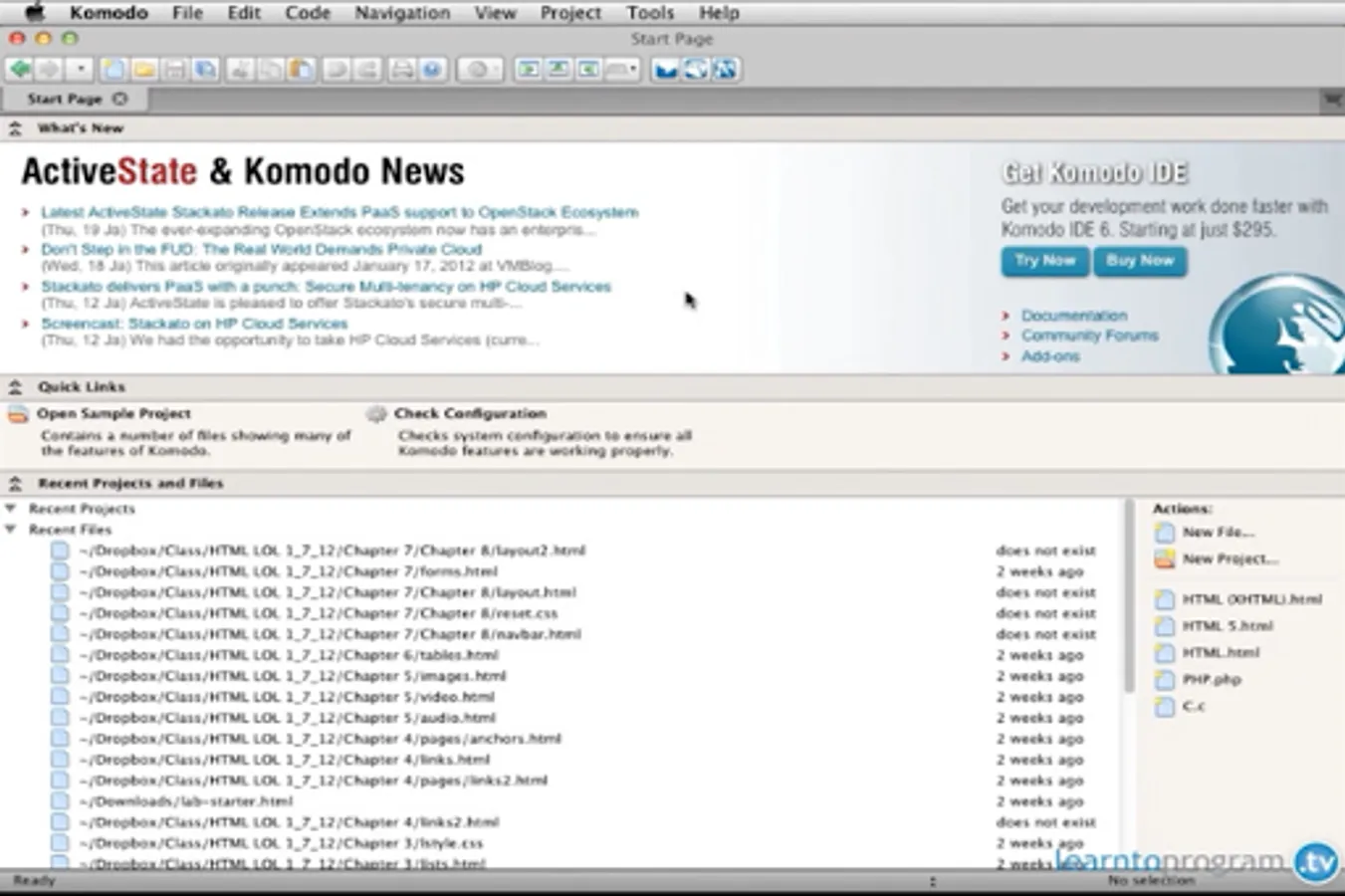Click Check Configuration quick link
The image size is (1345, 896).
point(470,413)
